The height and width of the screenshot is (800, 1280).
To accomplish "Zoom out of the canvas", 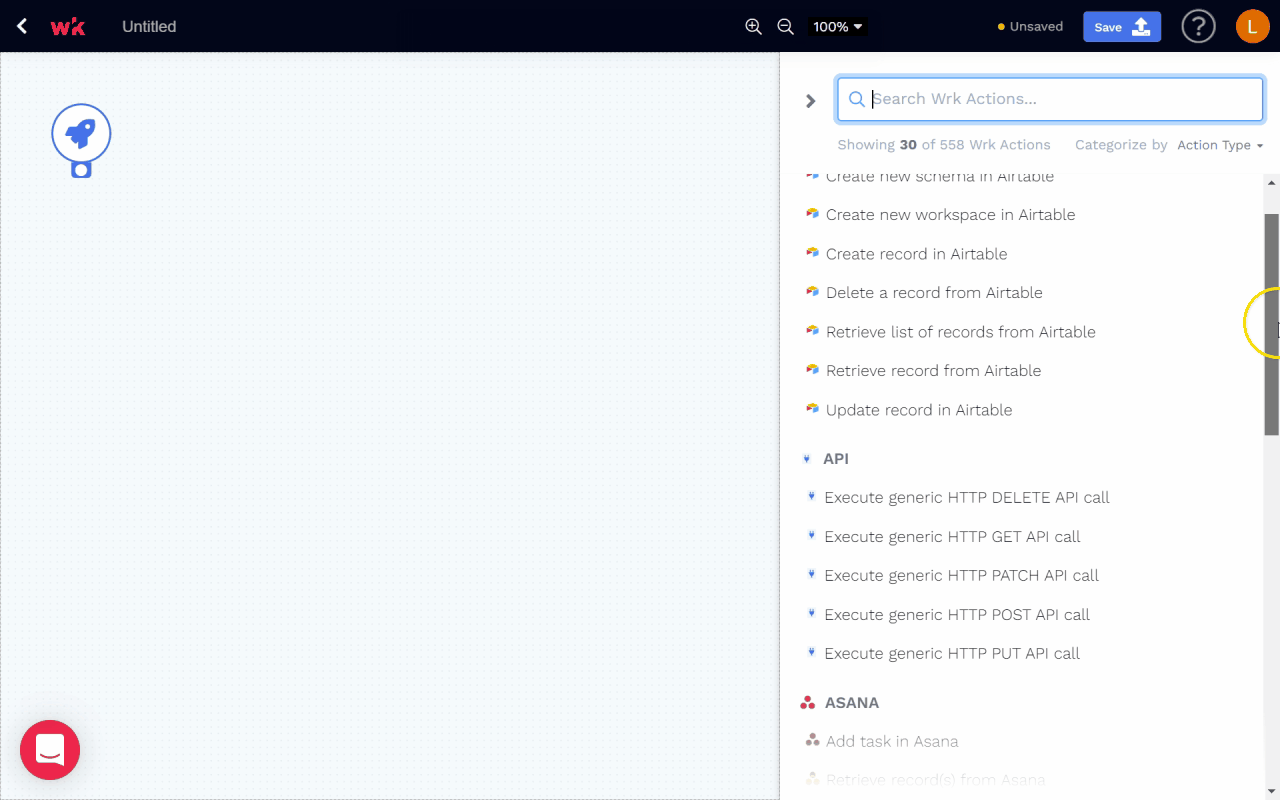I will click(x=786, y=27).
